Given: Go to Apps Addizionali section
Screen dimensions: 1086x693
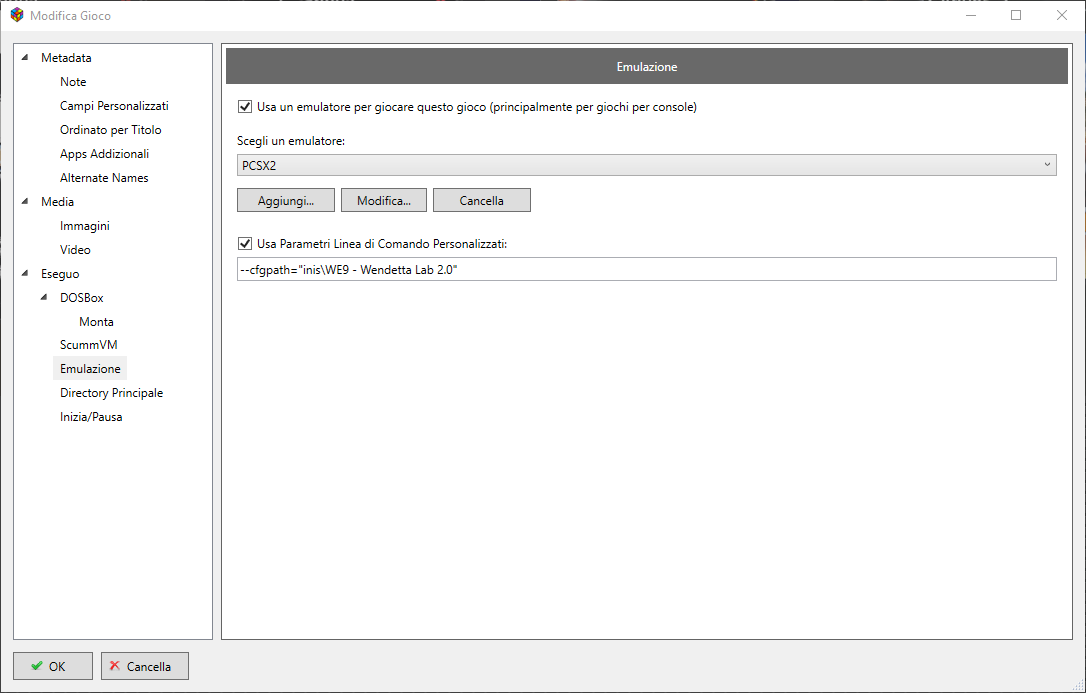Looking at the screenshot, I should [105, 154].
